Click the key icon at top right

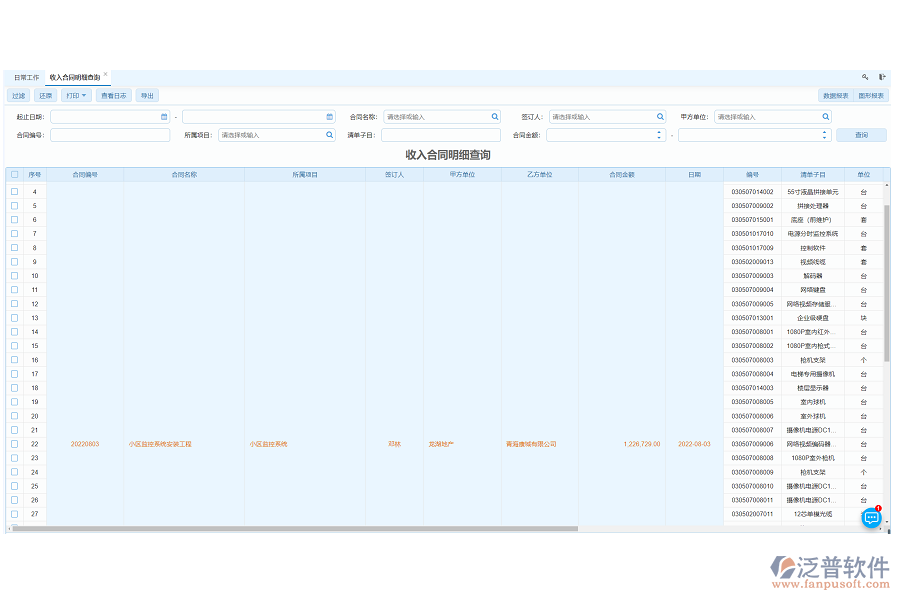[x=866, y=77]
